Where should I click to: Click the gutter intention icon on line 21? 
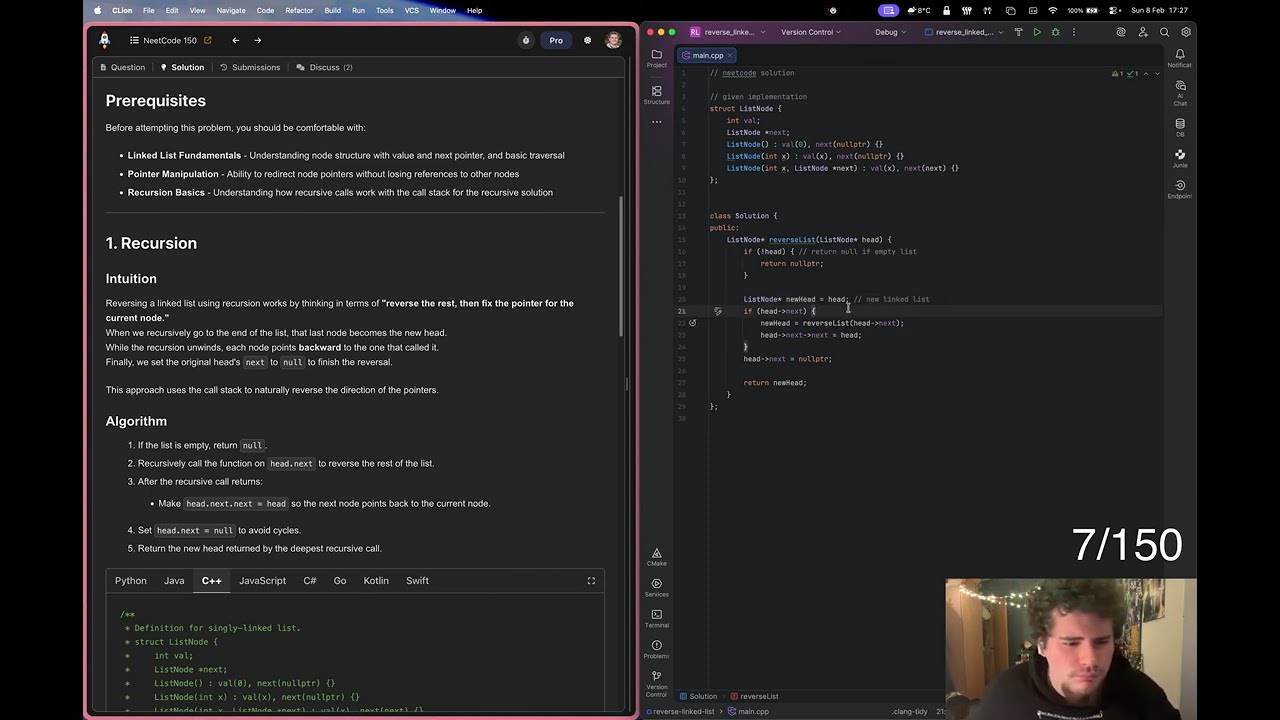pyautogui.click(x=717, y=311)
